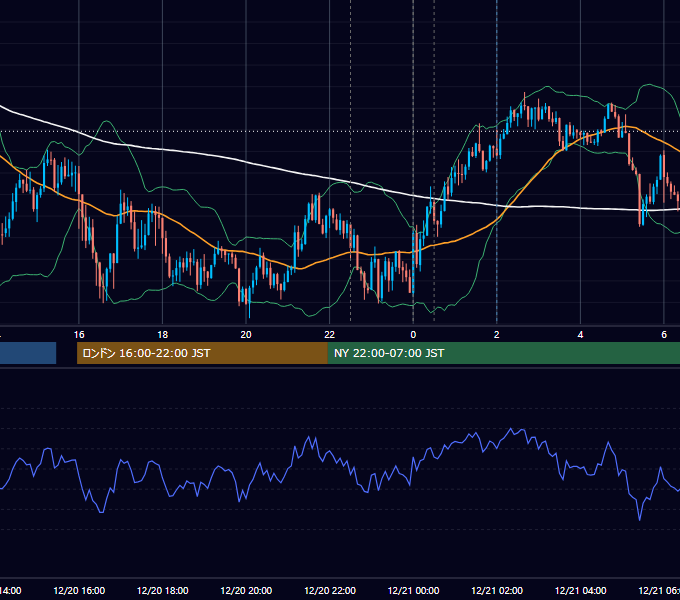
Task: Select the 2 hour label on price chart axis
Action: (497, 334)
